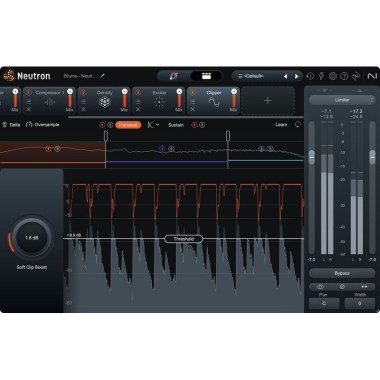This screenshot has height=380, width=380.
Task: Select the Clipper waveform icon
Action: coord(214,102)
